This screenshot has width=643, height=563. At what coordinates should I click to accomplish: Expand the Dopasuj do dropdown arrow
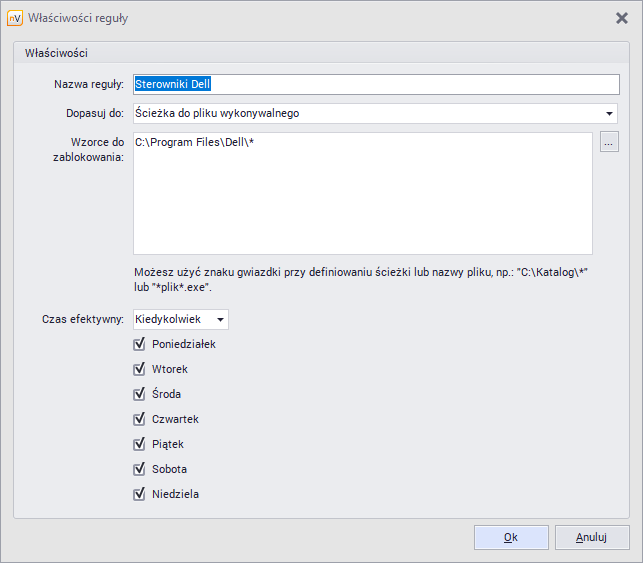pyautogui.click(x=609, y=113)
